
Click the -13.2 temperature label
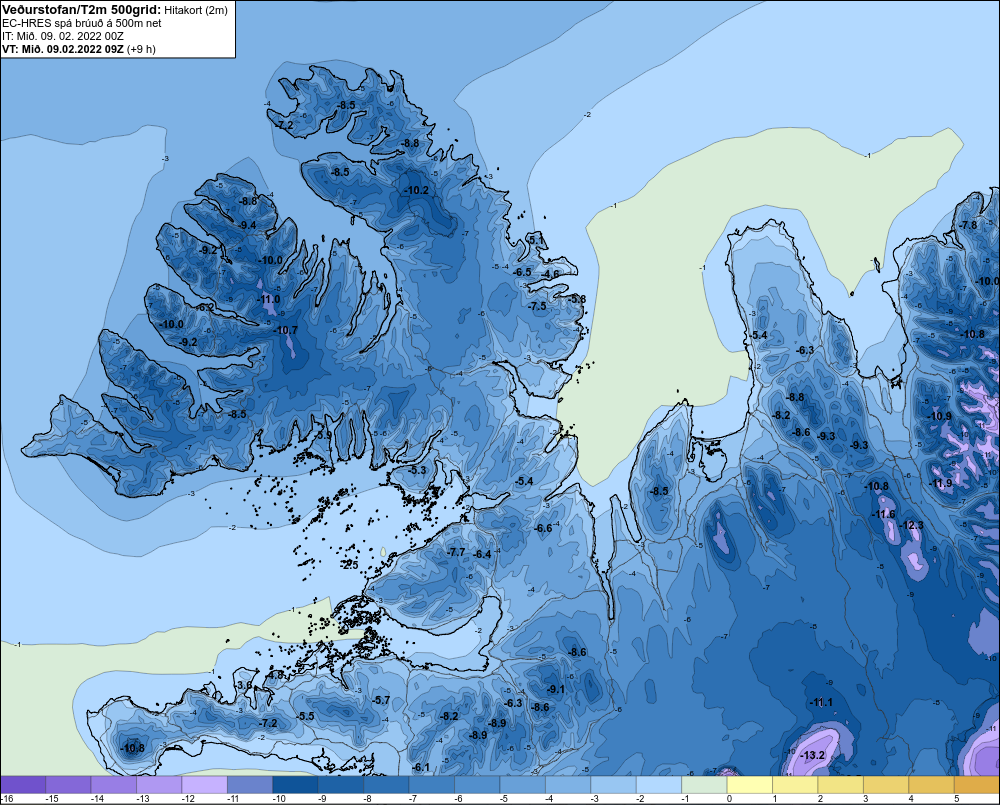click(x=812, y=755)
